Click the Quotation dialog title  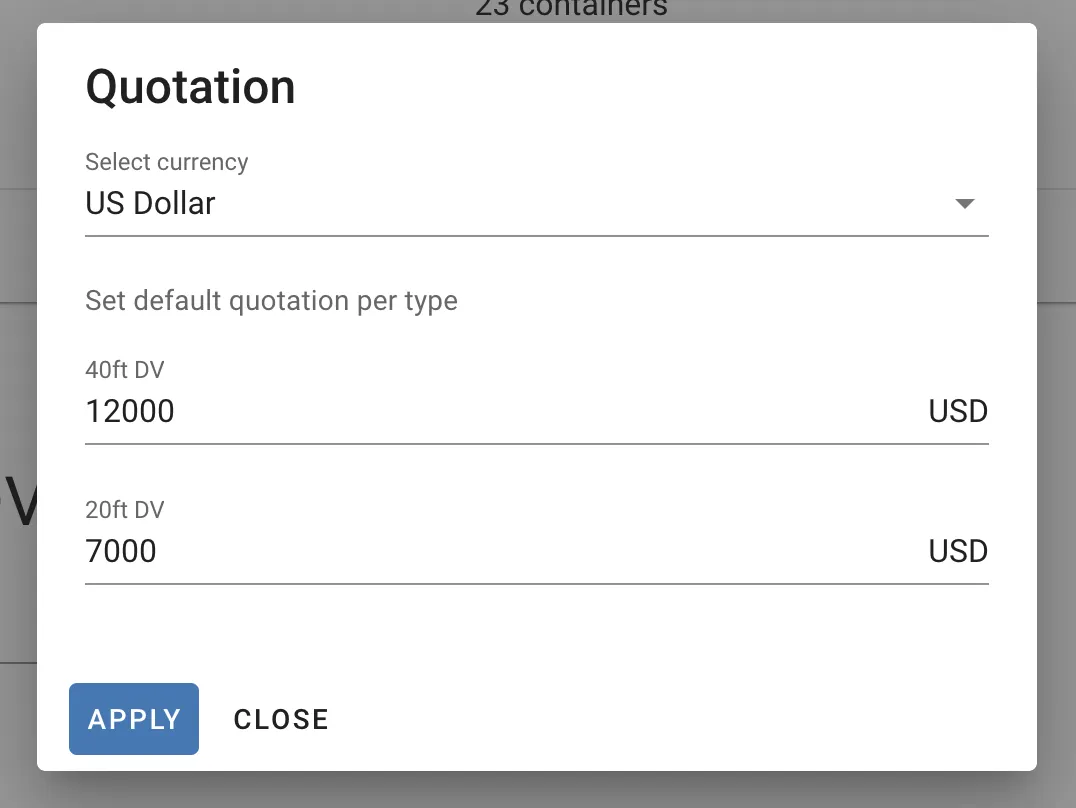[190, 86]
